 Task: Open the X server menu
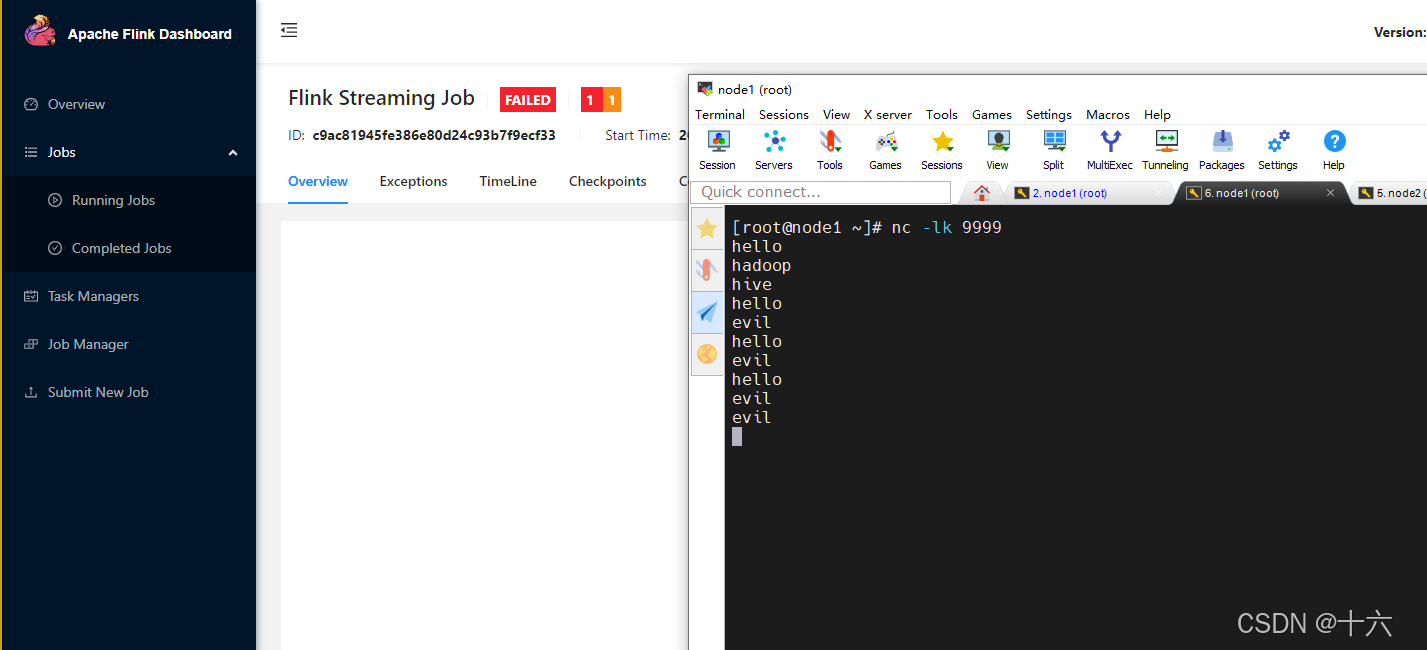point(888,114)
